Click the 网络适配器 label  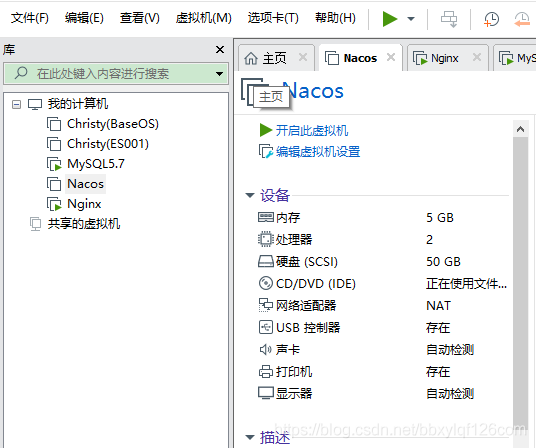coord(306,306)
